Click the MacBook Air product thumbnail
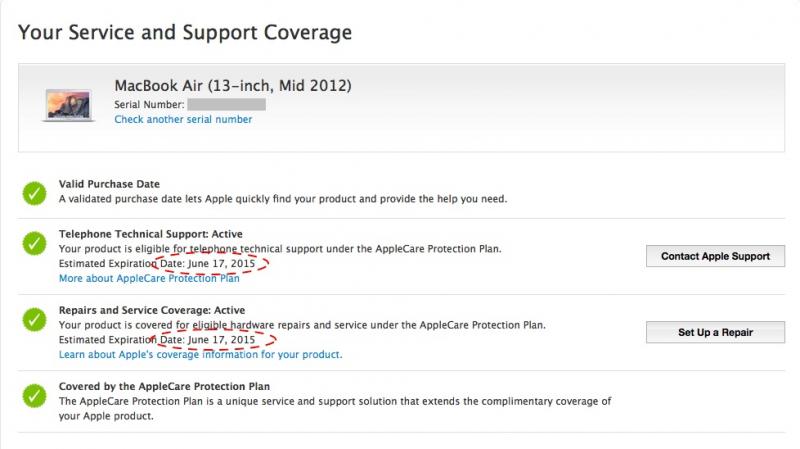The width and height of the screenshot is (800, 449). [x=68, y=105]
